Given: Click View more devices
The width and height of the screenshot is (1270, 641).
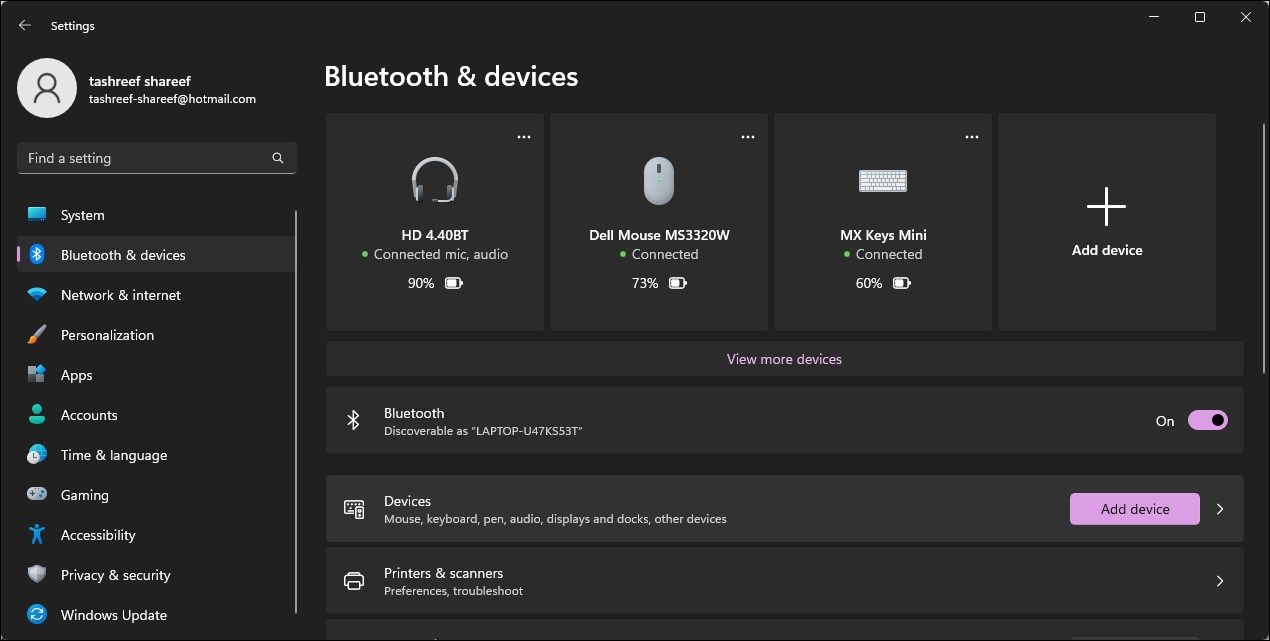Looking at the screenshot, I should pos(783,358).
